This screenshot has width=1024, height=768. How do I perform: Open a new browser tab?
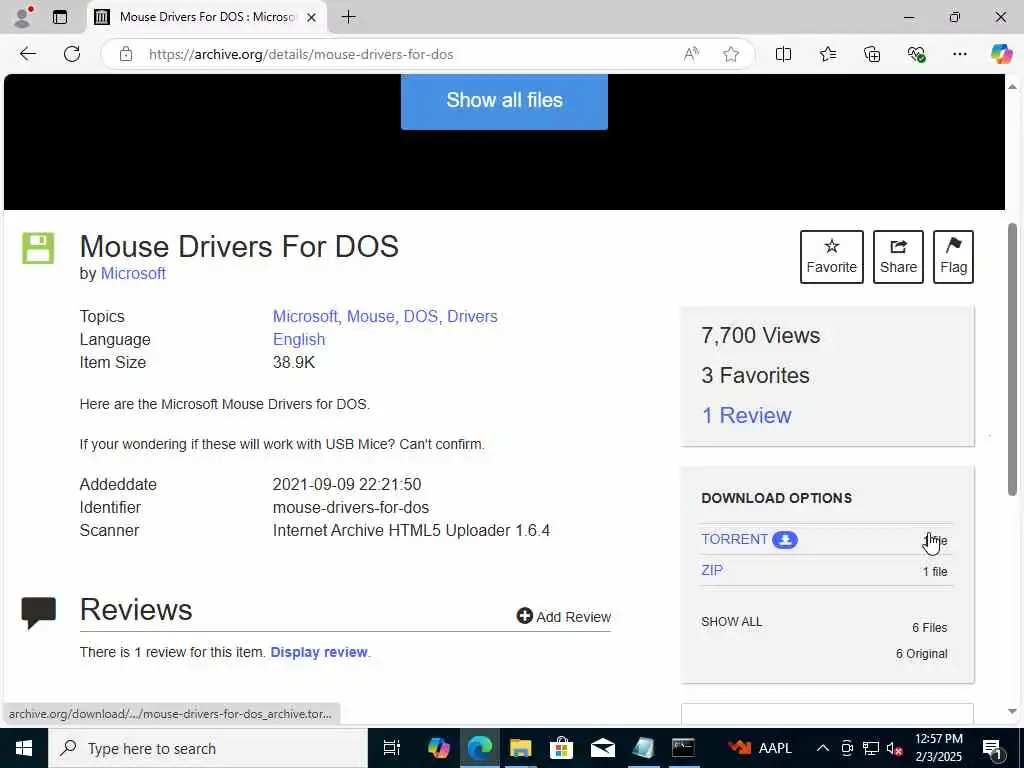pyautogui.click(x=349, y=17)
